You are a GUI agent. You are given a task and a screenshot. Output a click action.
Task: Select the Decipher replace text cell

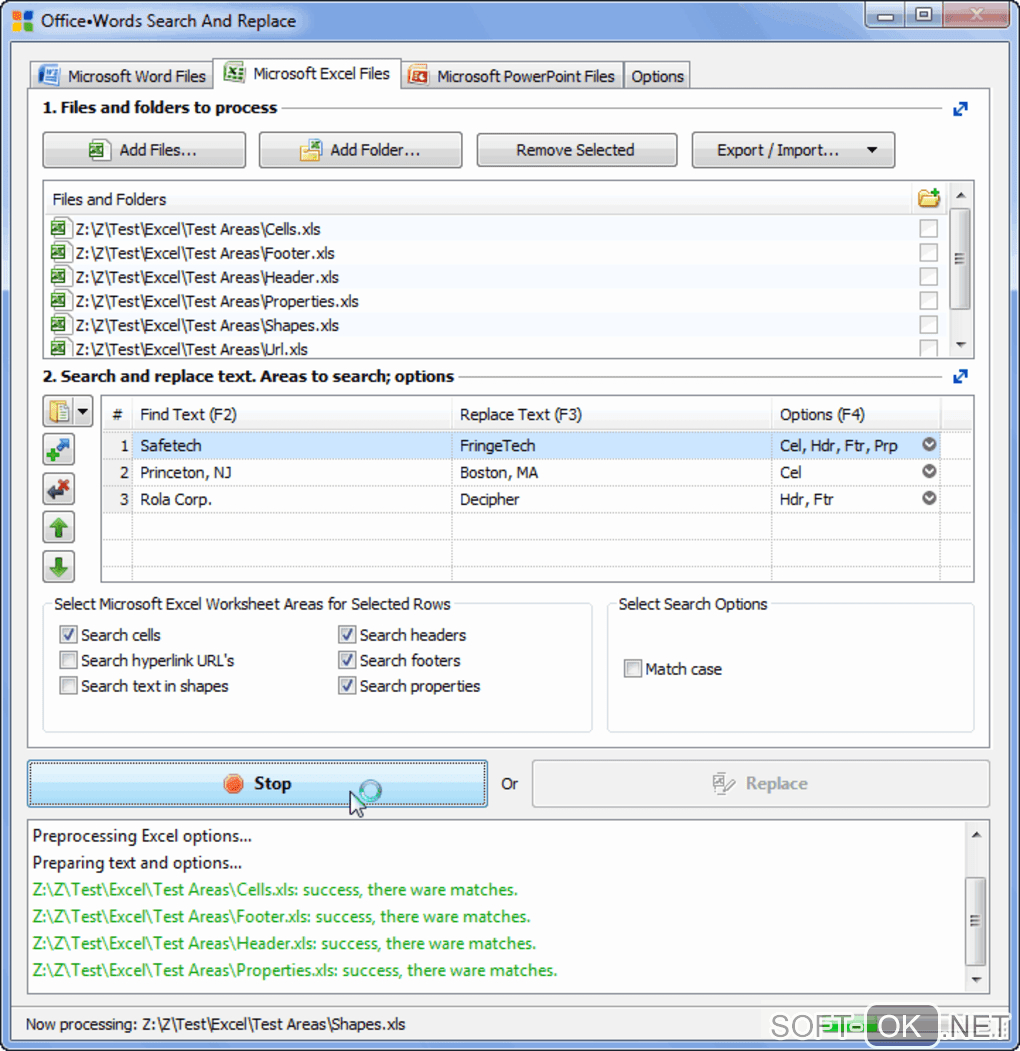click(612, 499)
